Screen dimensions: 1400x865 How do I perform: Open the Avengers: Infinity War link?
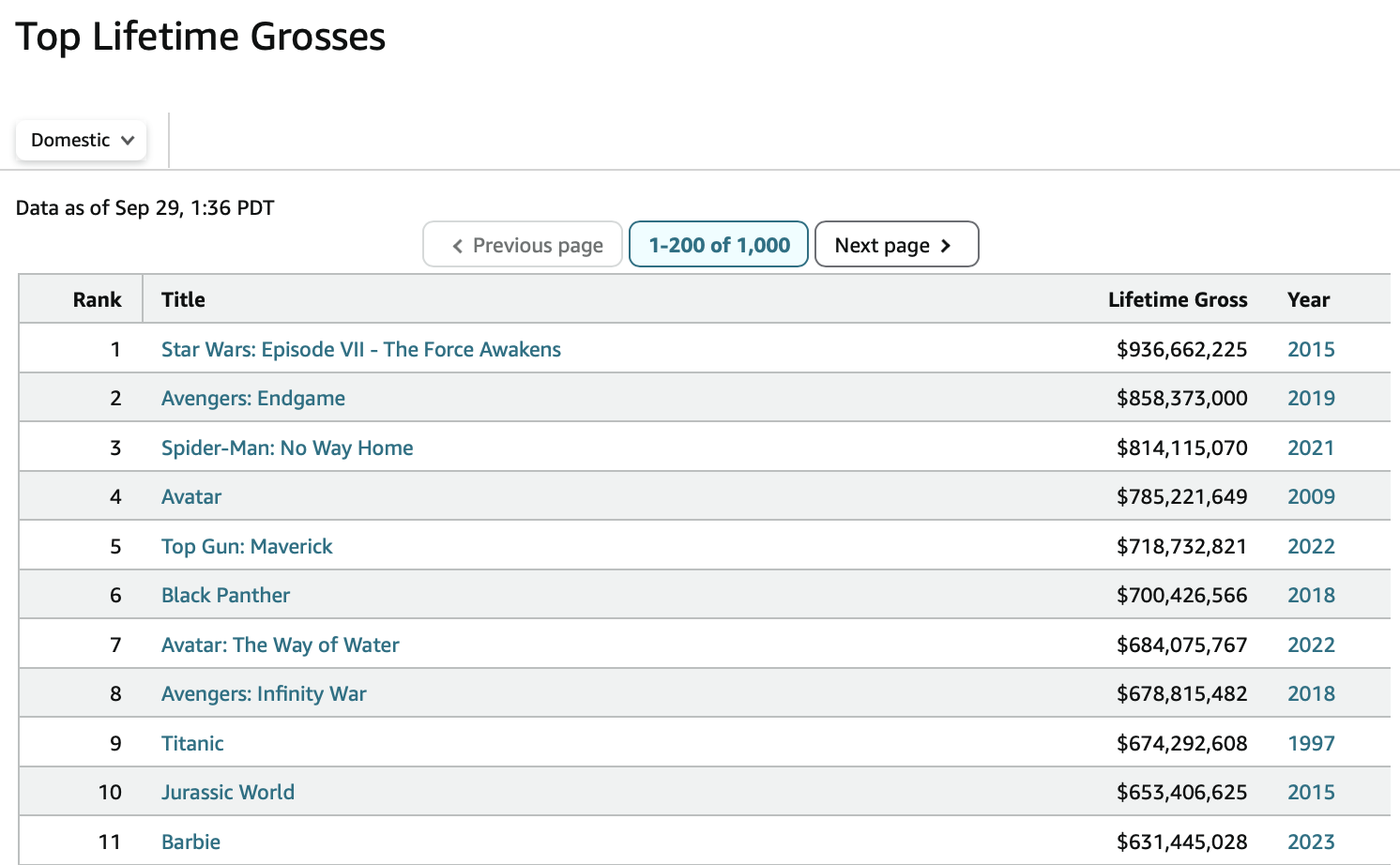[264, 694]
